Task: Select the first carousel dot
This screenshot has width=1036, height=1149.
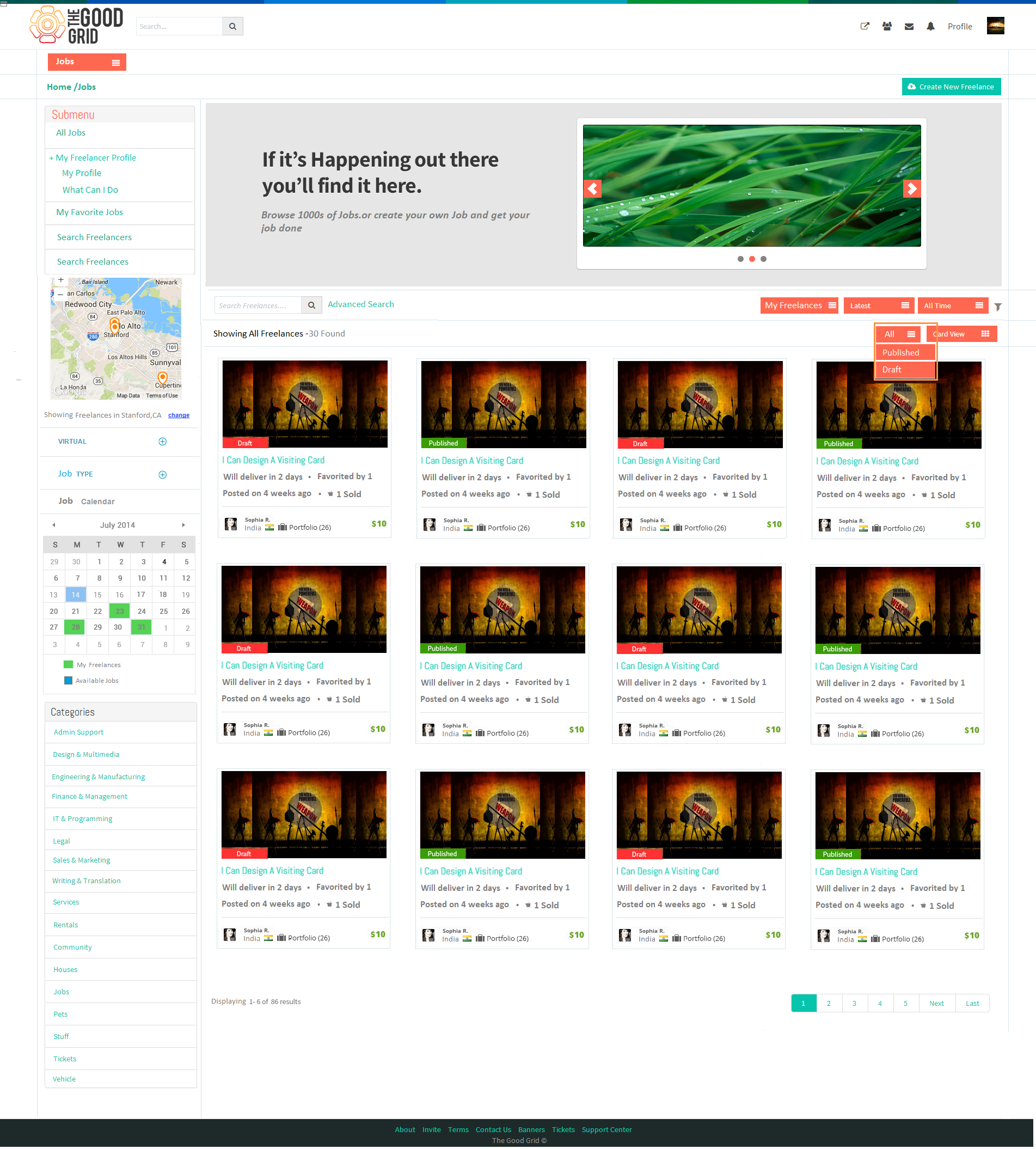Action: (740, 259)
